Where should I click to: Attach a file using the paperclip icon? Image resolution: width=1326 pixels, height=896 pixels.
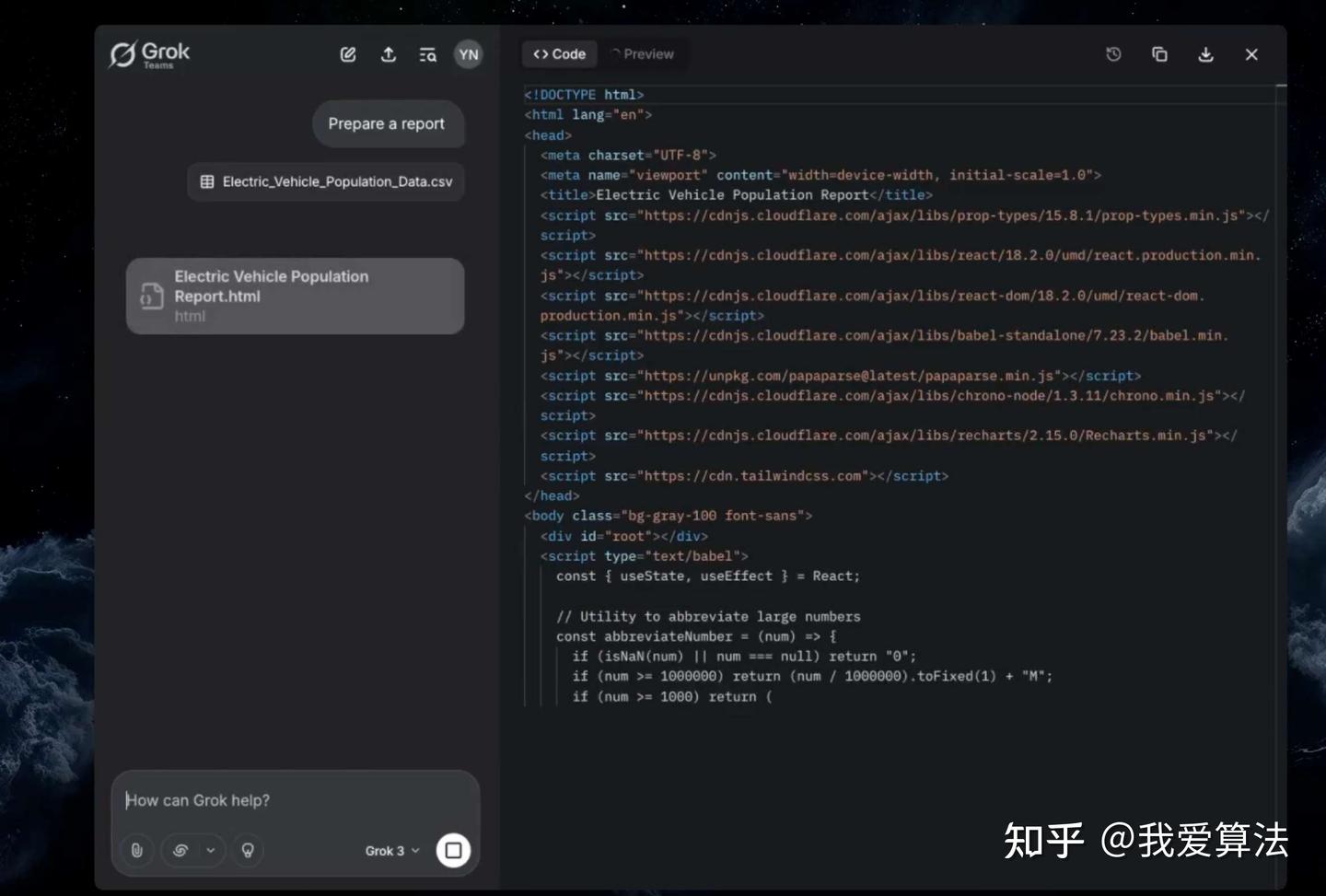pyautogui.click(x=136, y=850)
